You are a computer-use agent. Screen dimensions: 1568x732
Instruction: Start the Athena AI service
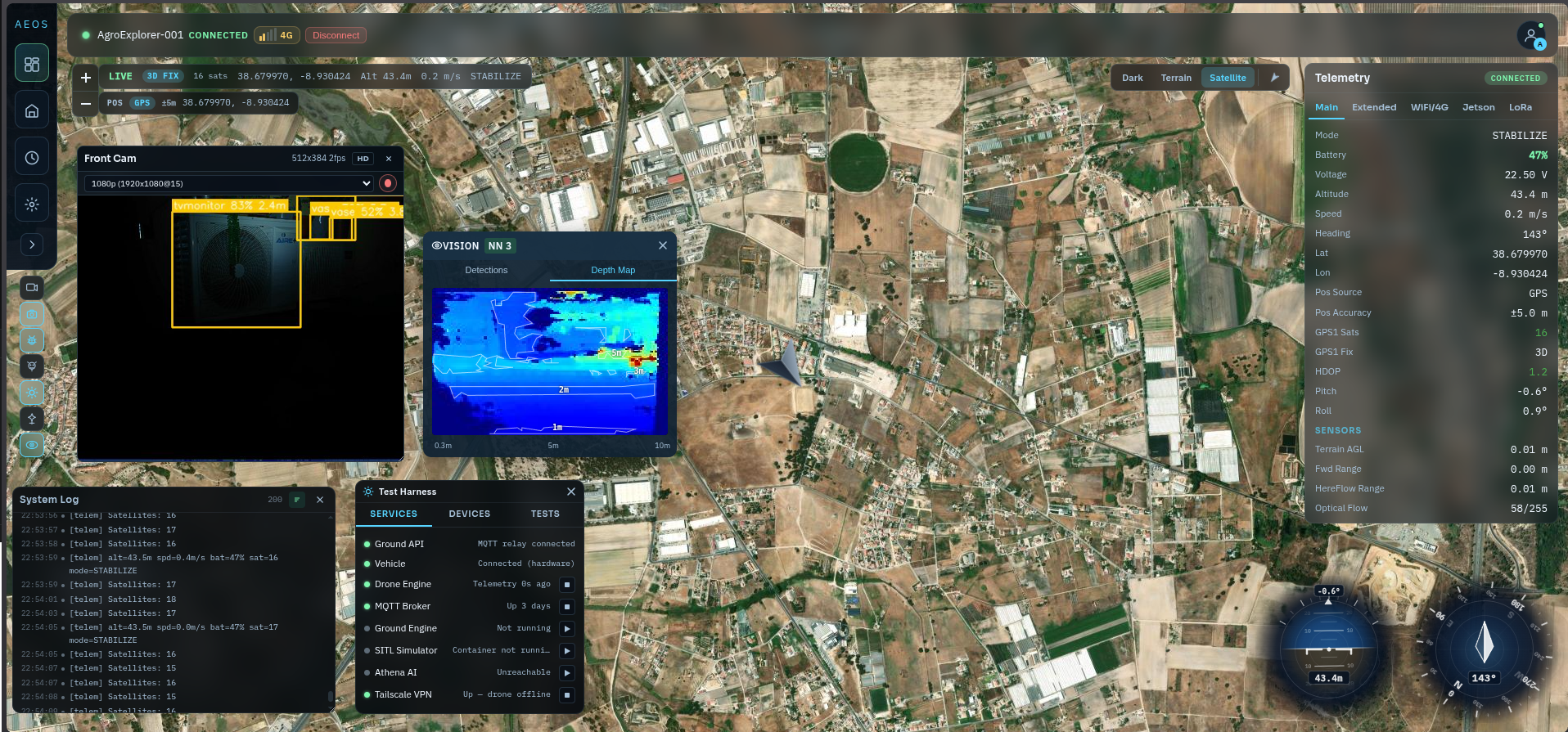(x=567, y=673)
